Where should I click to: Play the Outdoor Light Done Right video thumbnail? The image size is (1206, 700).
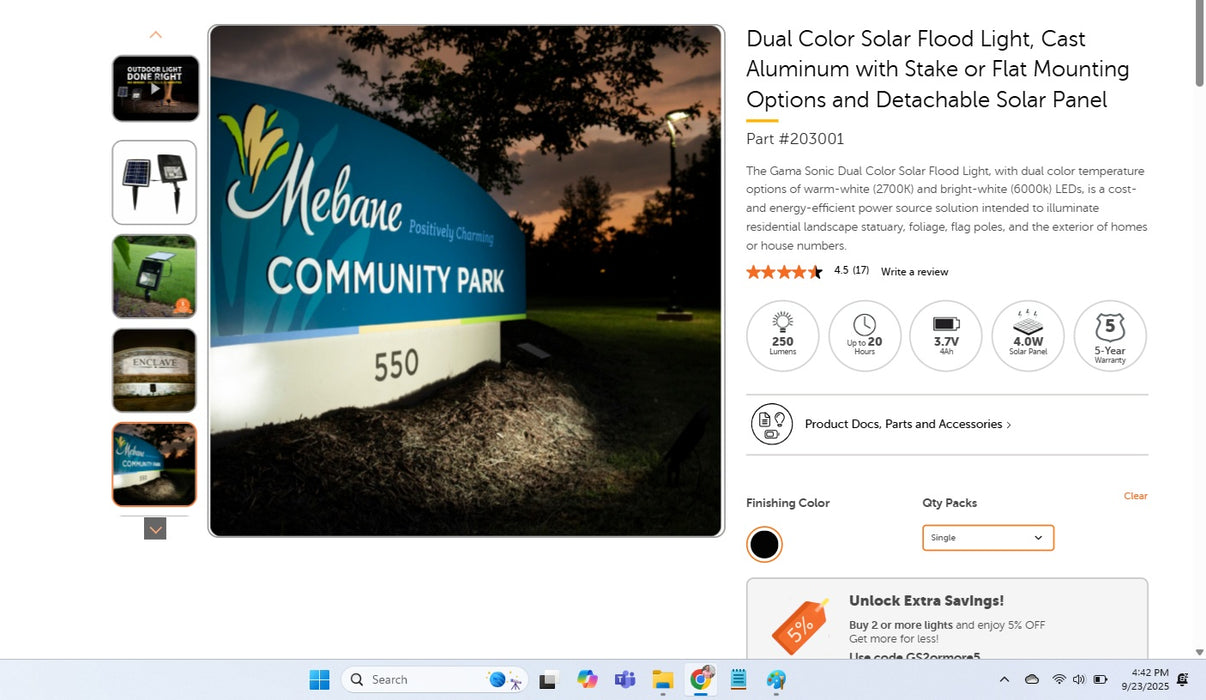click(155, 89)
